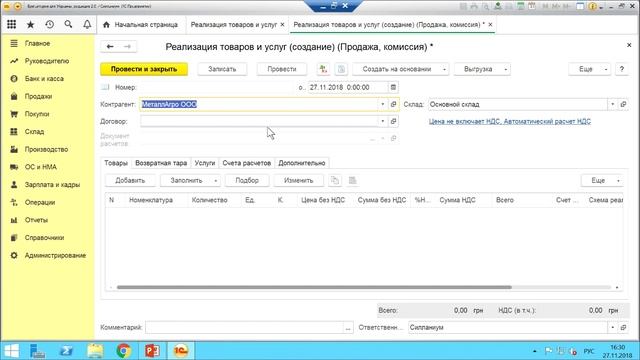Launch Chrome from the taskbar
The height and width of the screenshot is (360, 640).
tap(123, 351)
